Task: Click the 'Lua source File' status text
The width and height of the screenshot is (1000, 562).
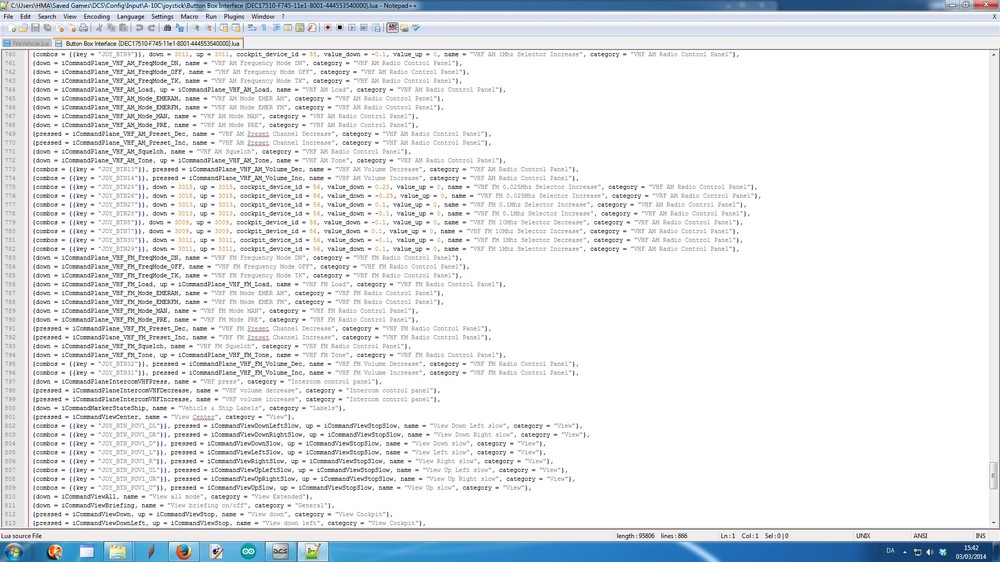Action: coord(22,536)
